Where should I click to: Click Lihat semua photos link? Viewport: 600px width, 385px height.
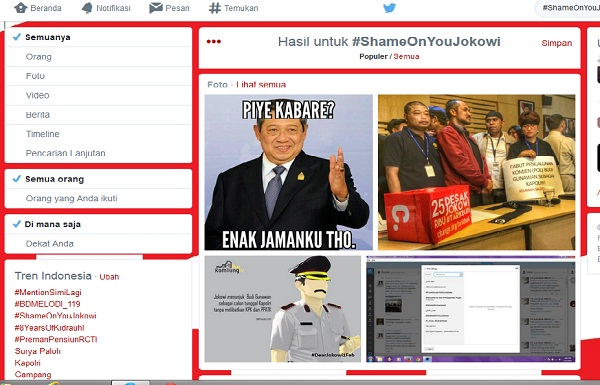(261, 85)
